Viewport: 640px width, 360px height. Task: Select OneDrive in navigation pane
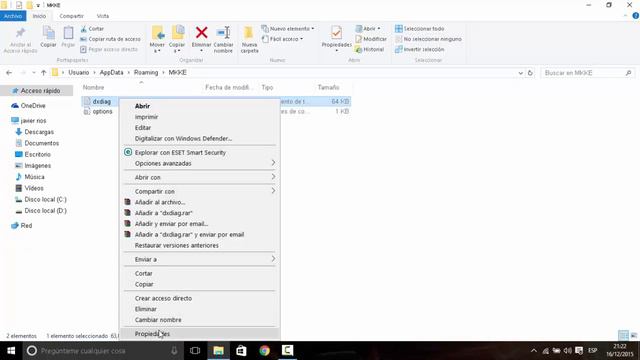pos(29,106)
